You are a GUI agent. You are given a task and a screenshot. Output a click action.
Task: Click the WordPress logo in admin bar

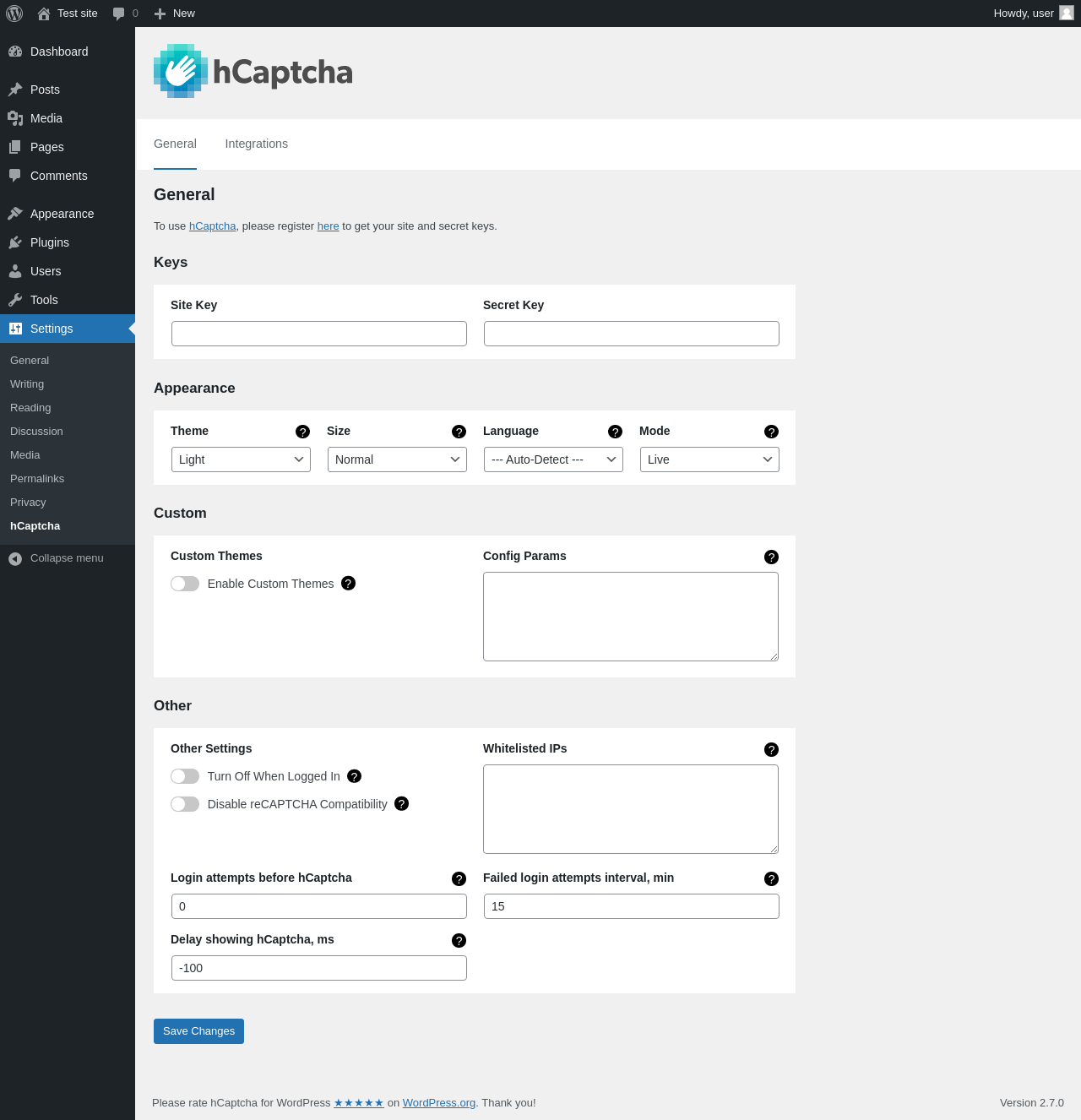[14, 14]
